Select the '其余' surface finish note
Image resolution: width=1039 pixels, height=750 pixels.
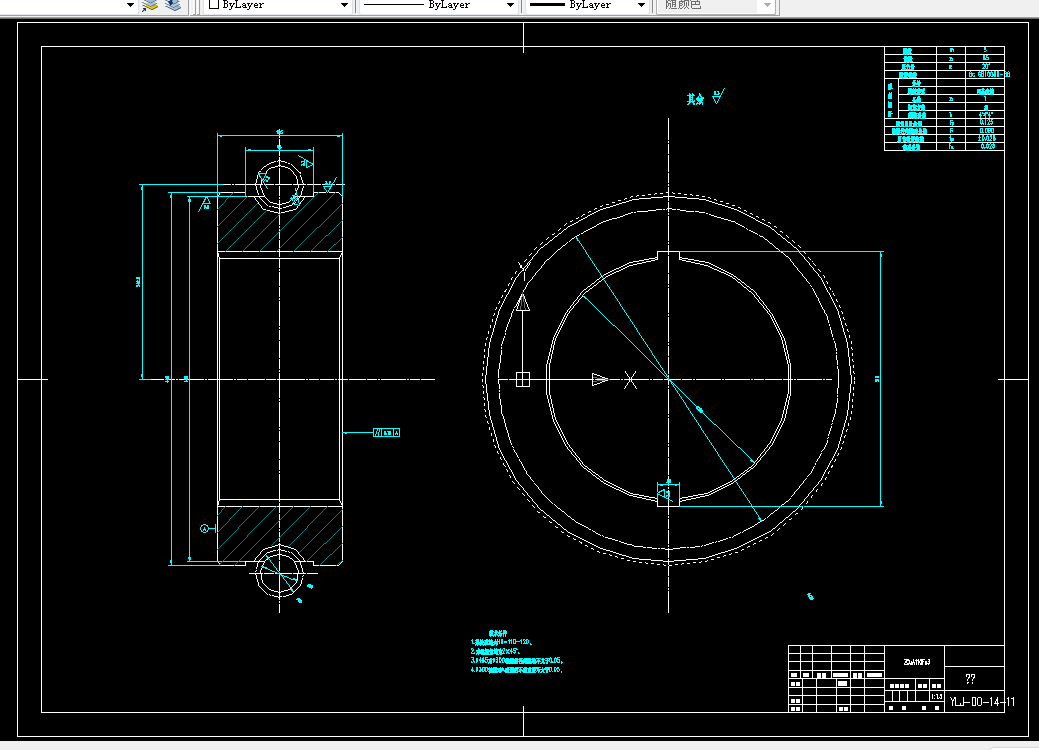click(695, 99)
